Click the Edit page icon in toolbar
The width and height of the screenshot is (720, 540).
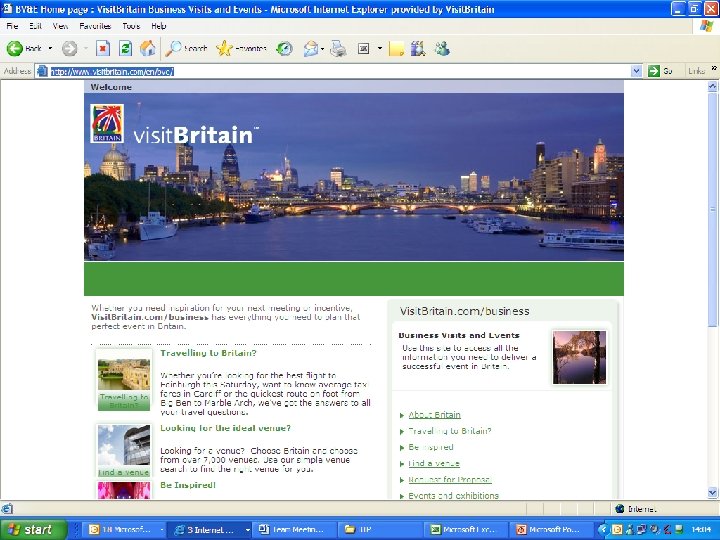pos(364,48)
